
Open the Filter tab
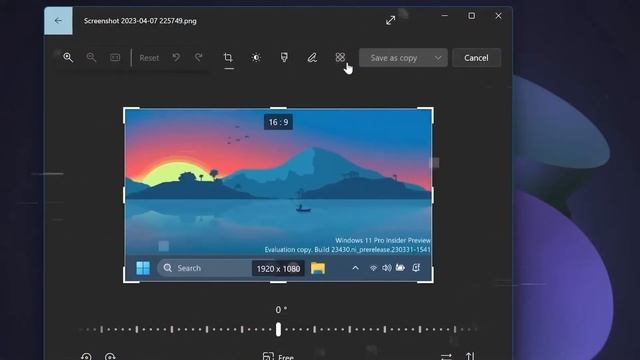point(284,58)
